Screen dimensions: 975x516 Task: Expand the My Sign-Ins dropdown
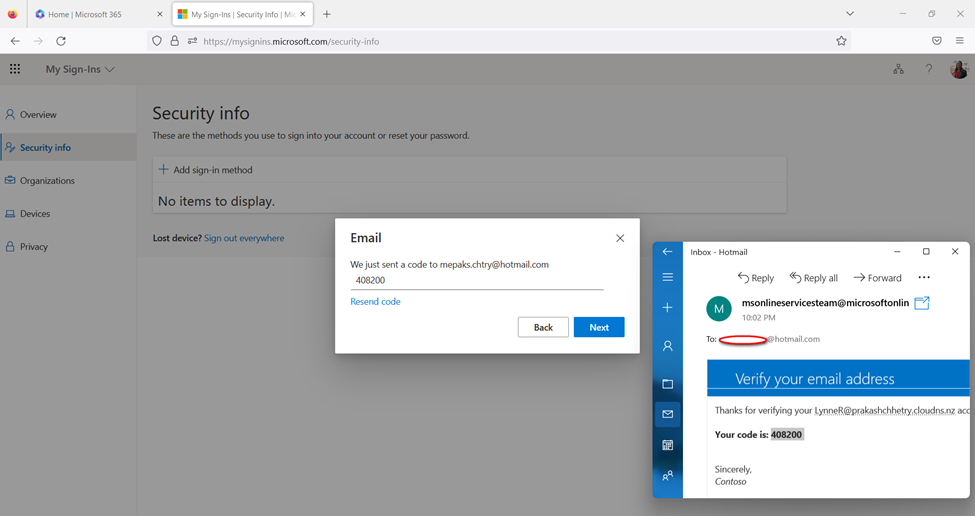click(x=80, y=69)
